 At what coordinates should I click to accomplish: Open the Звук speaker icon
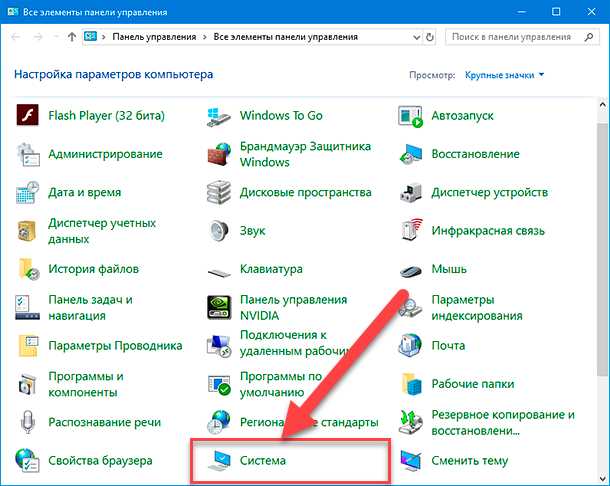point(219,231)
